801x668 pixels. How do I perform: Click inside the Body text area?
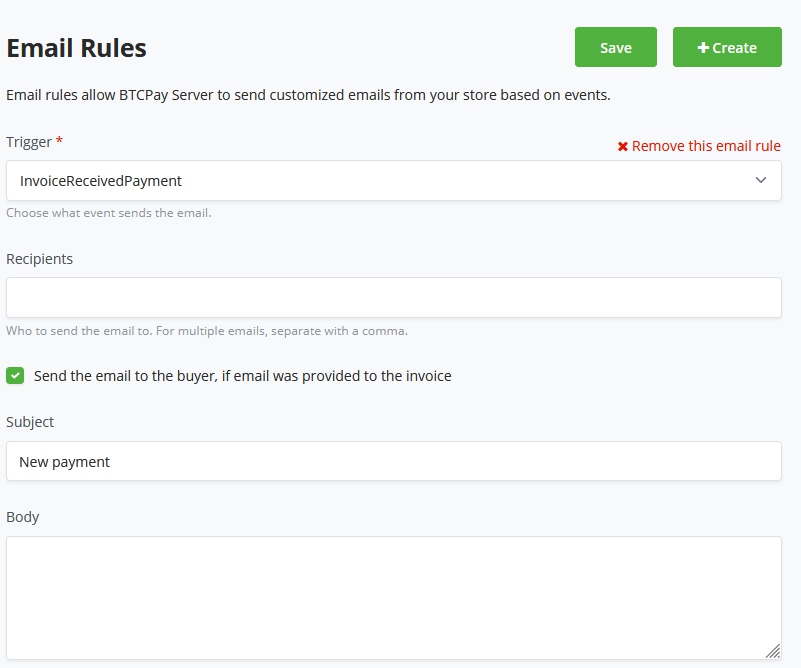click(393, 597)
